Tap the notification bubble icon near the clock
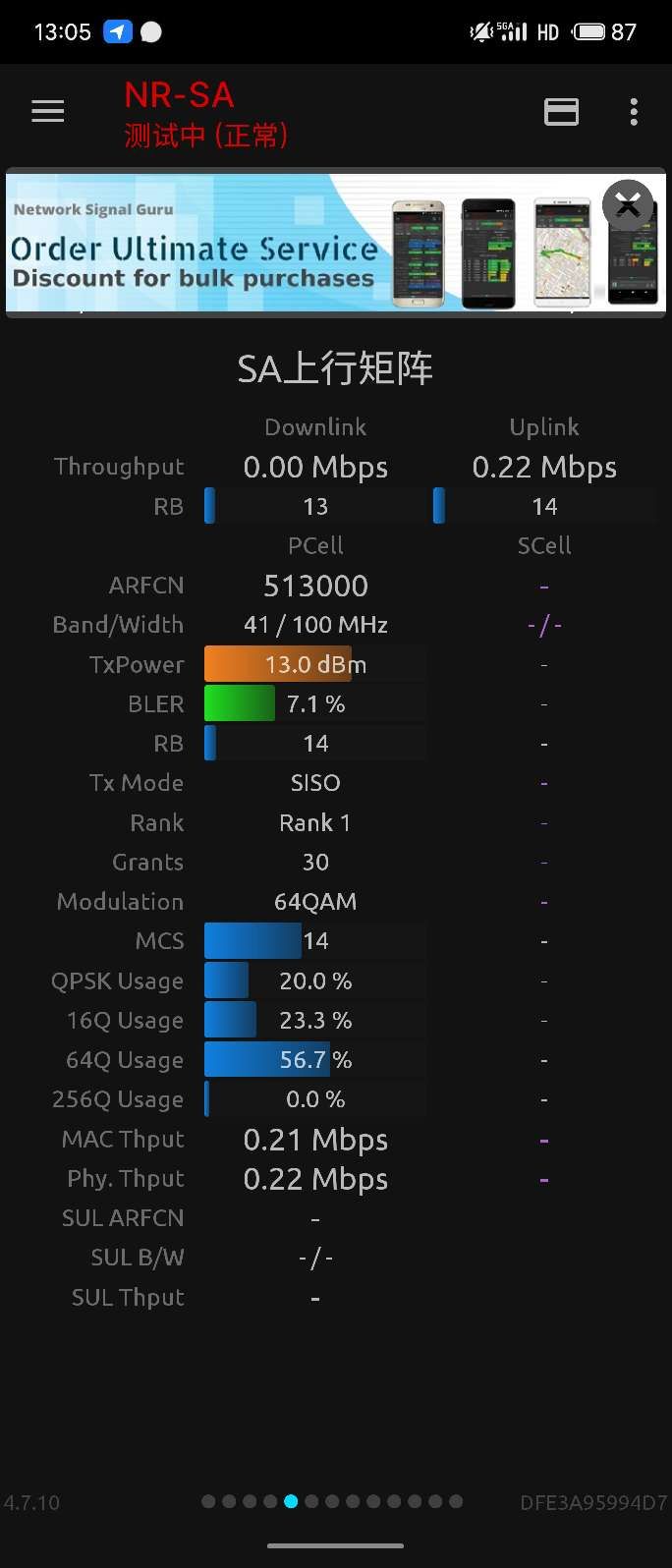 point(148,30)
